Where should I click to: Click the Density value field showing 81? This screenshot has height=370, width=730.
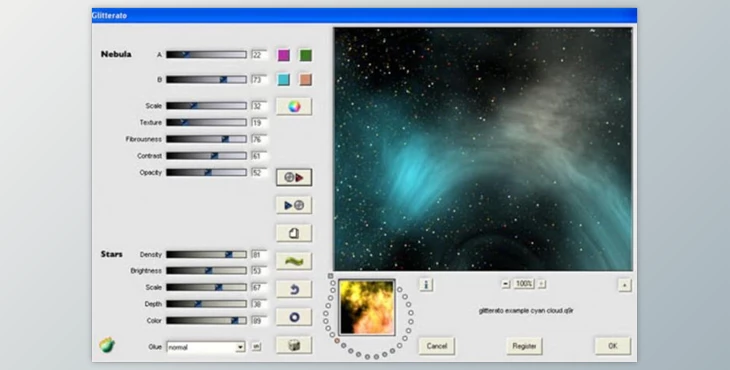[x=259, y=255]
